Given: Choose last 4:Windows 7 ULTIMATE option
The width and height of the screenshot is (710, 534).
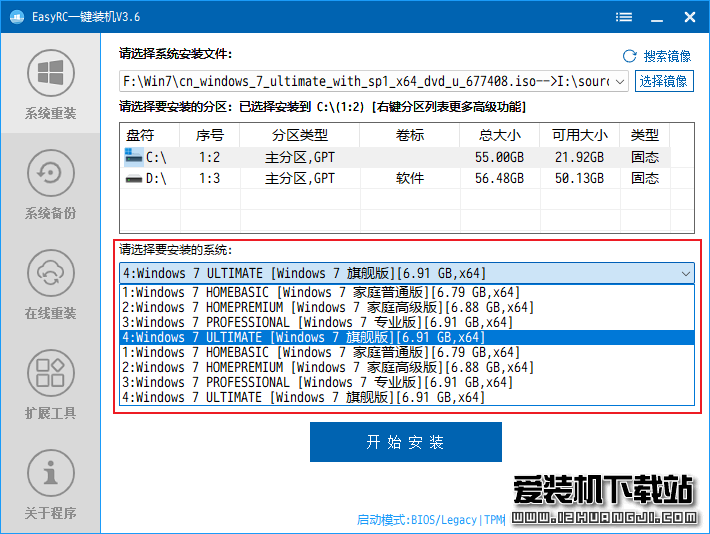Looking at the screenshot, I should [407, 397].
